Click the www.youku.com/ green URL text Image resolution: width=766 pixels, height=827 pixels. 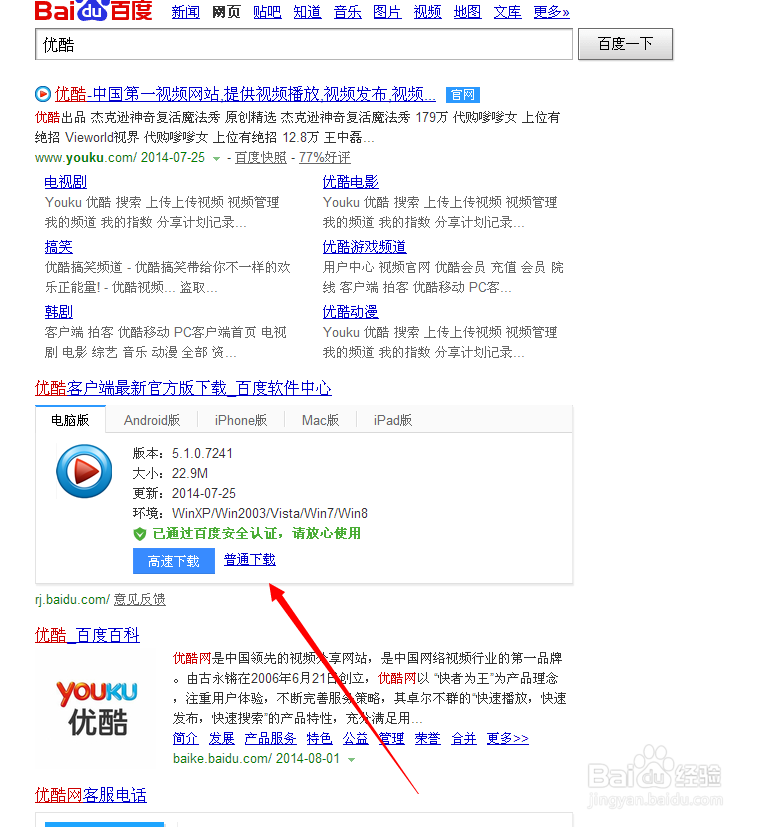pyautogui.click(x=86, y=158)
